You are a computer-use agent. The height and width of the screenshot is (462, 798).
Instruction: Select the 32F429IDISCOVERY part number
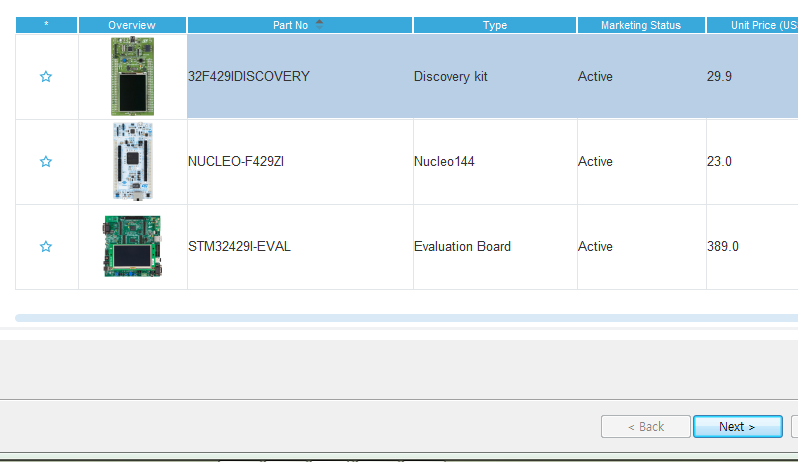[249, 76]
